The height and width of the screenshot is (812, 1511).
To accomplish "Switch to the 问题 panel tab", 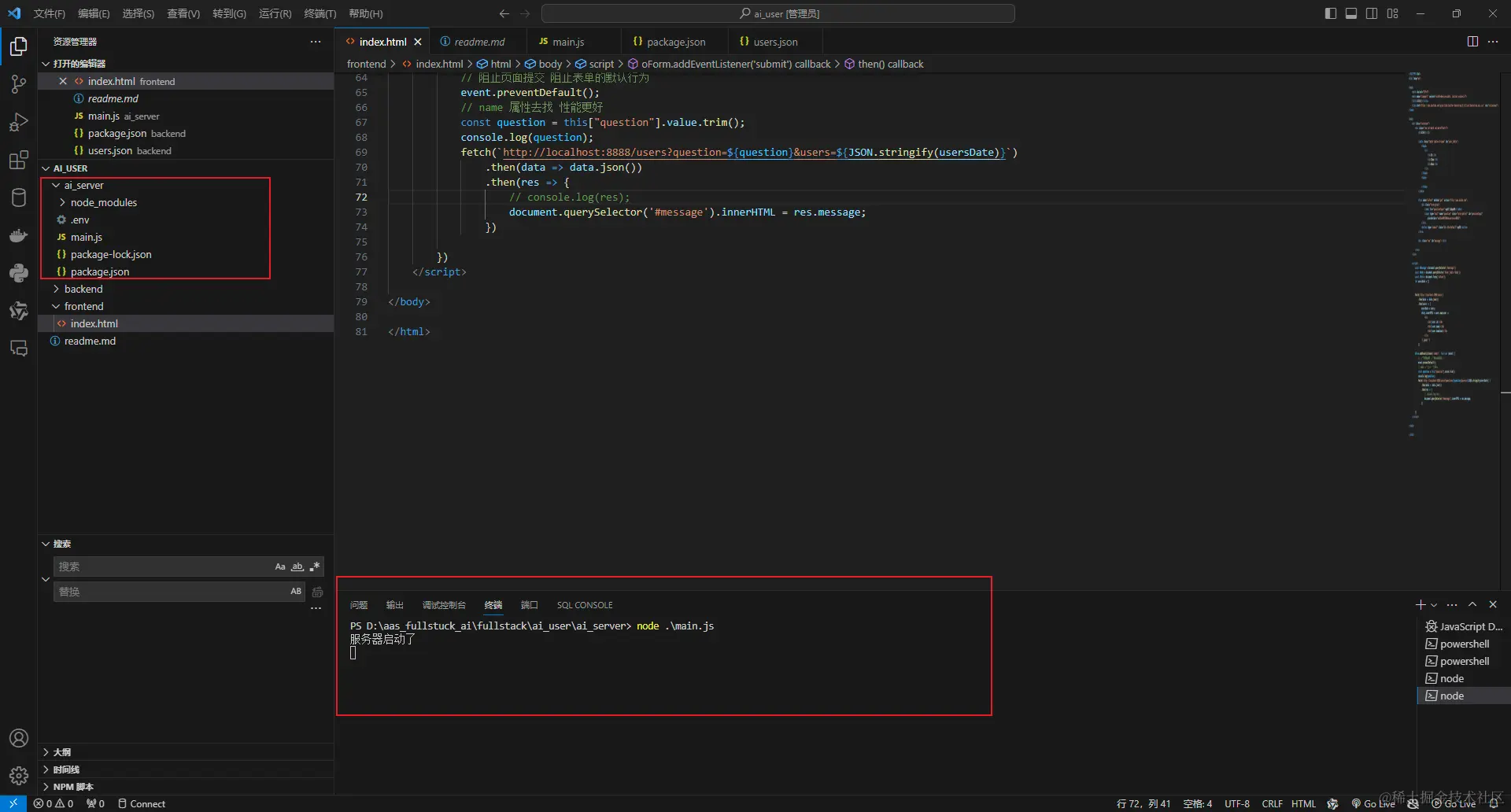I will [x=359, y=605].
